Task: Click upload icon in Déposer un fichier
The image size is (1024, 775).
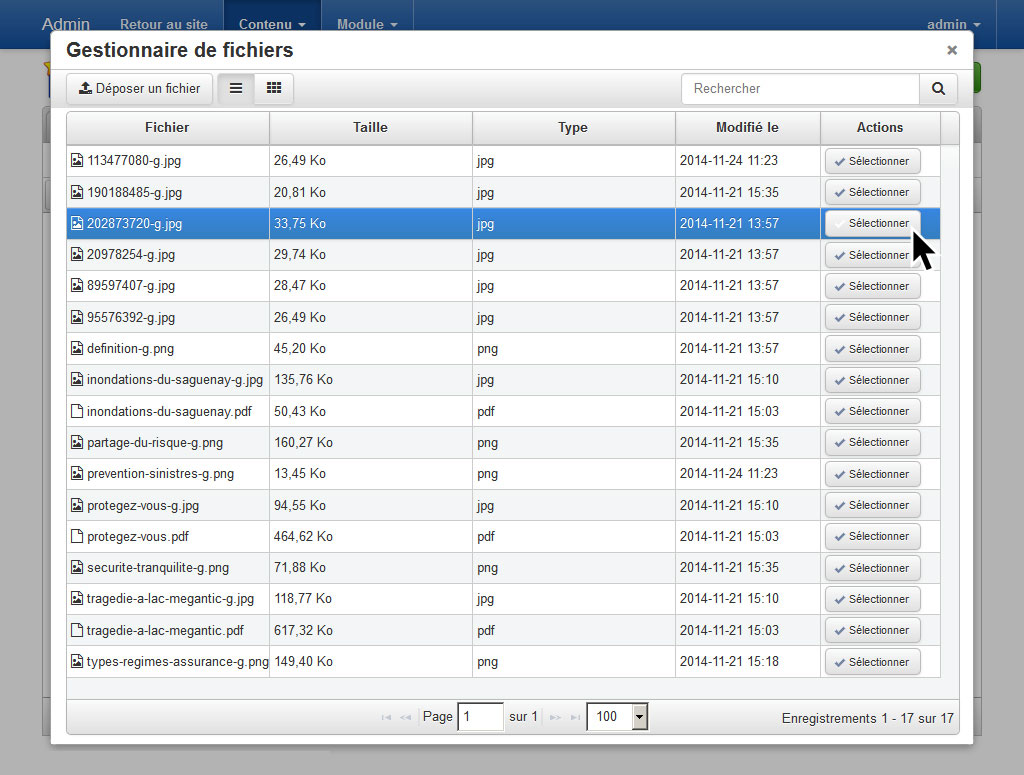Action: (x=85, y=89)
